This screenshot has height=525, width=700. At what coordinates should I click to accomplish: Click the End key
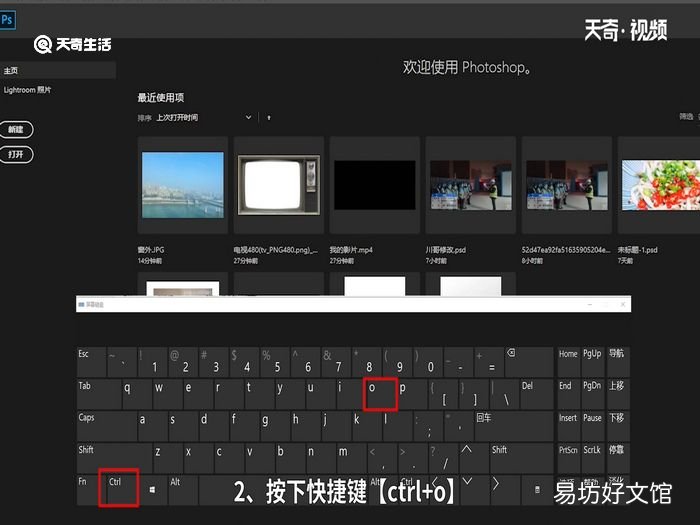[x=568, y=394]
